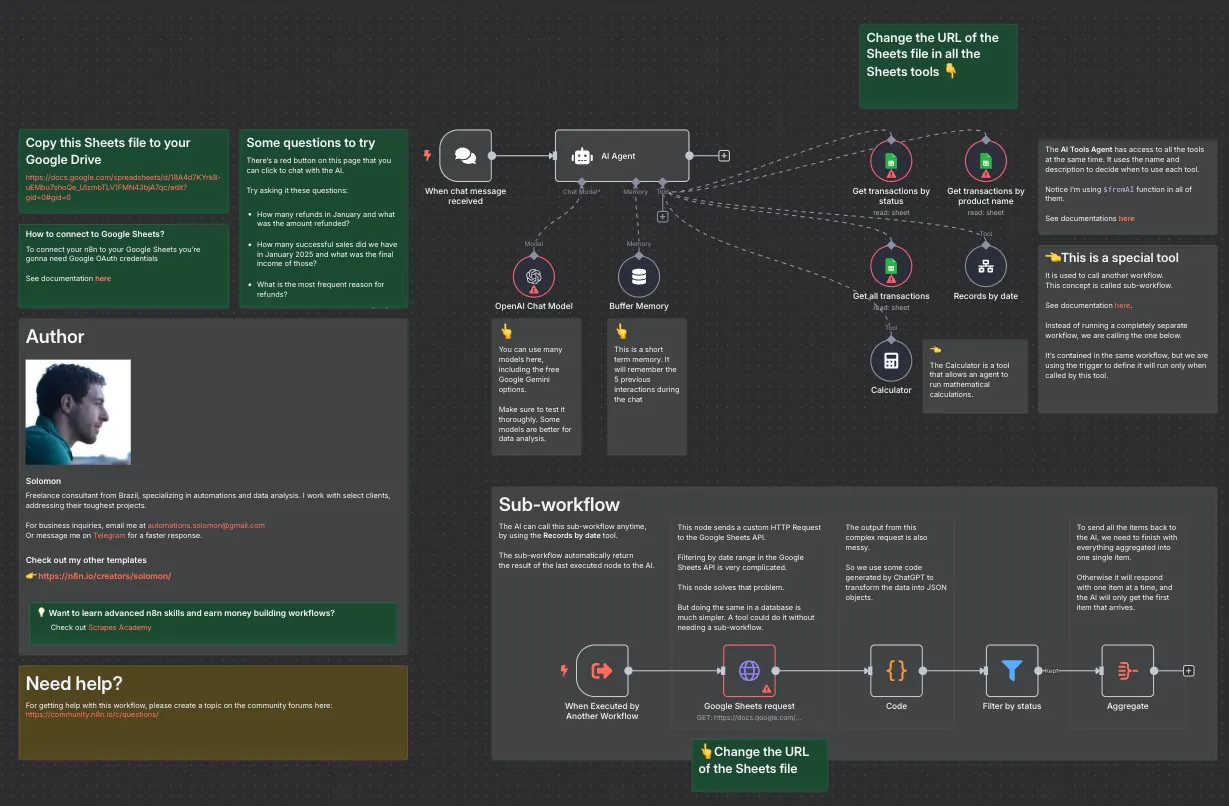
Task: Open the Scrapes Academy link
Action: click(120, 627)
